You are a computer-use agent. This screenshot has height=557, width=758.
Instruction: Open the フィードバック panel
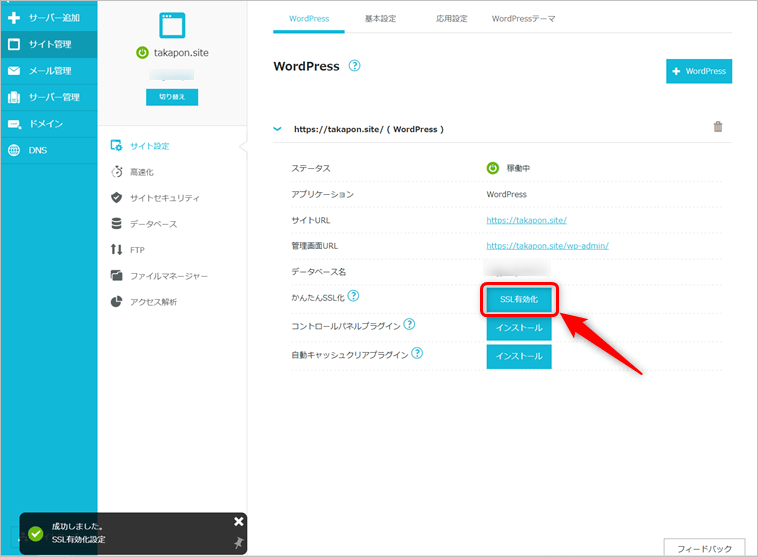[703, 548]
